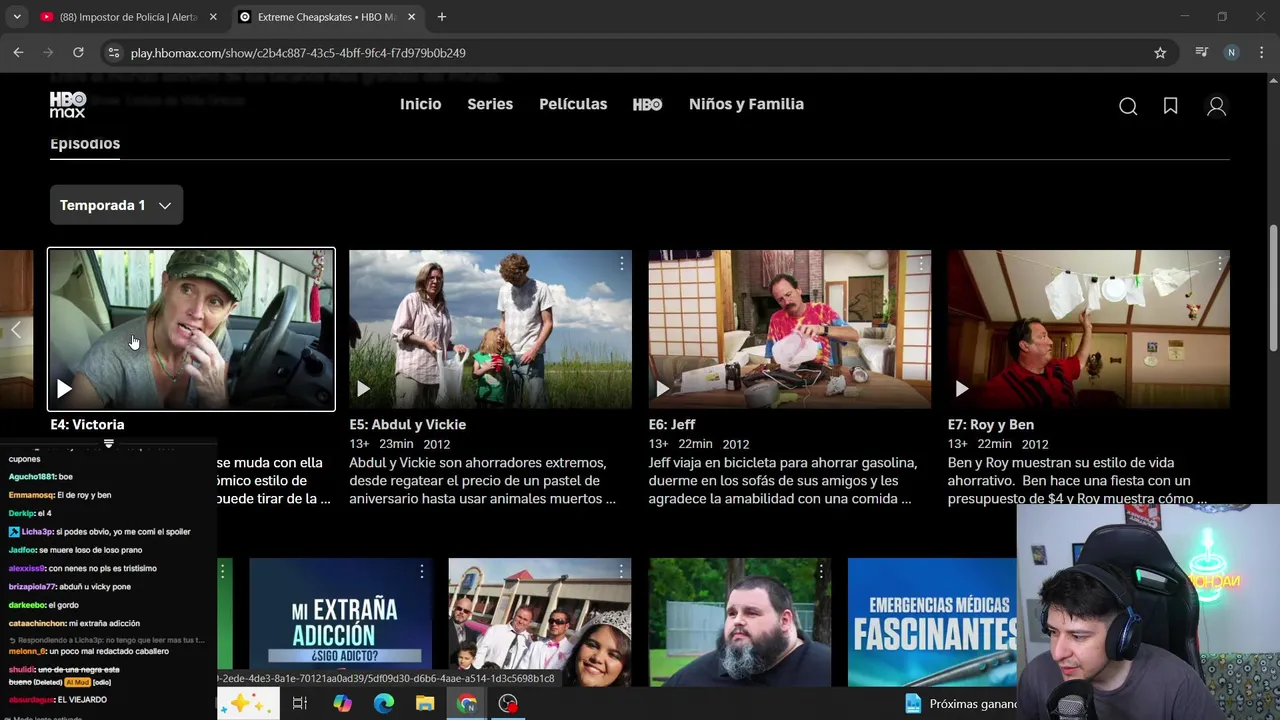1280x720 pixels.
Task: Click chat username Aguchc1881
Action: (31, 477)
